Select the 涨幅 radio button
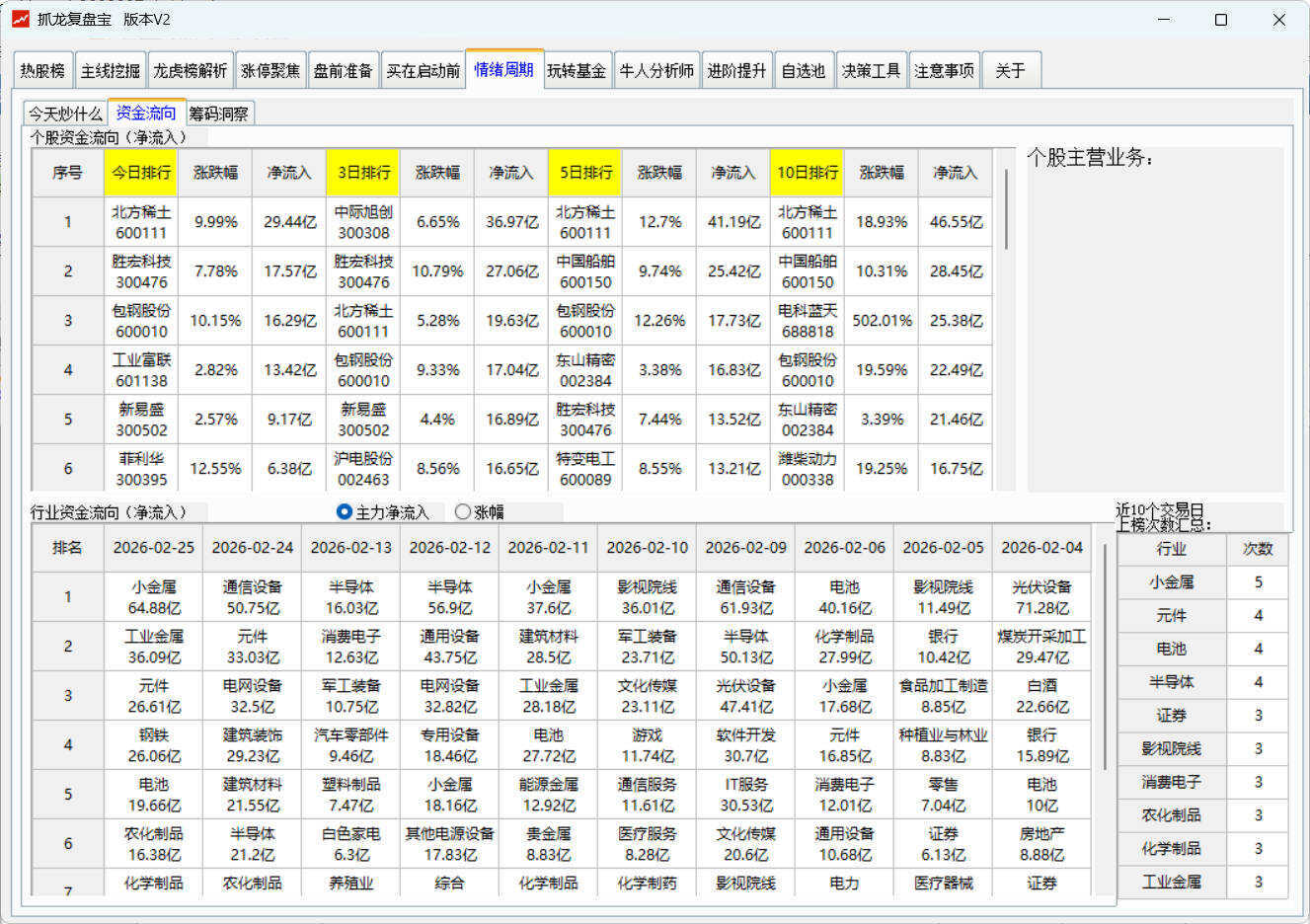Screen dimensions: 1310x924 coord(462,511)
